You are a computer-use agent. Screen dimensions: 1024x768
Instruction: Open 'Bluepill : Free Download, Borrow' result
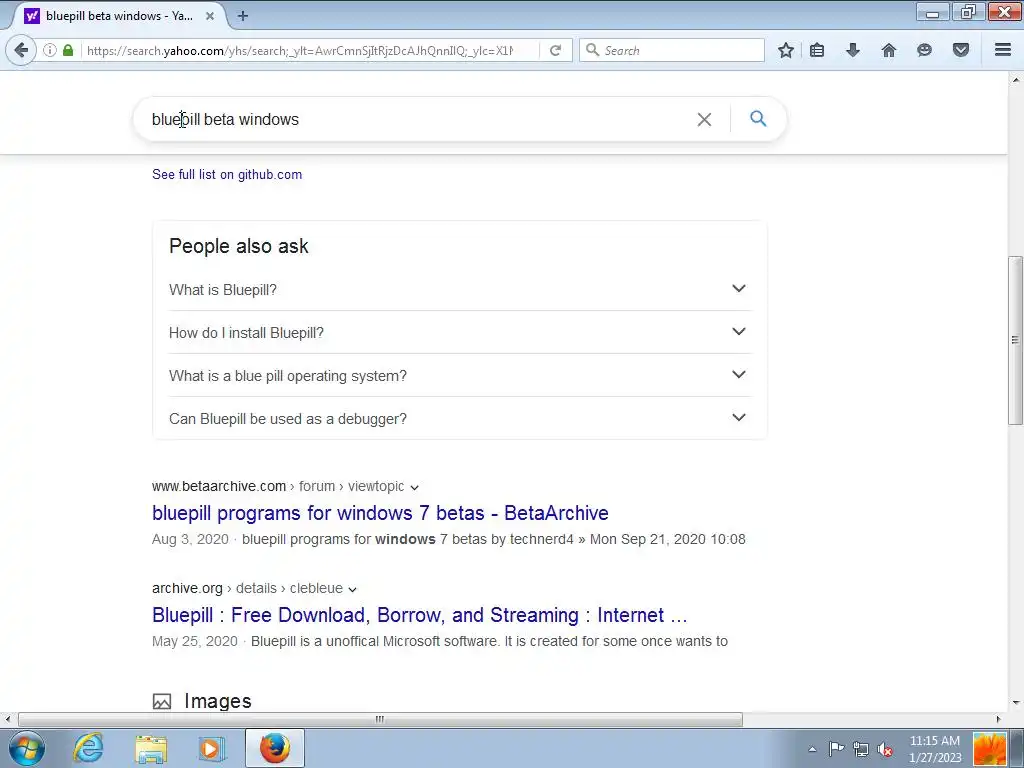(x=419, y=615)
